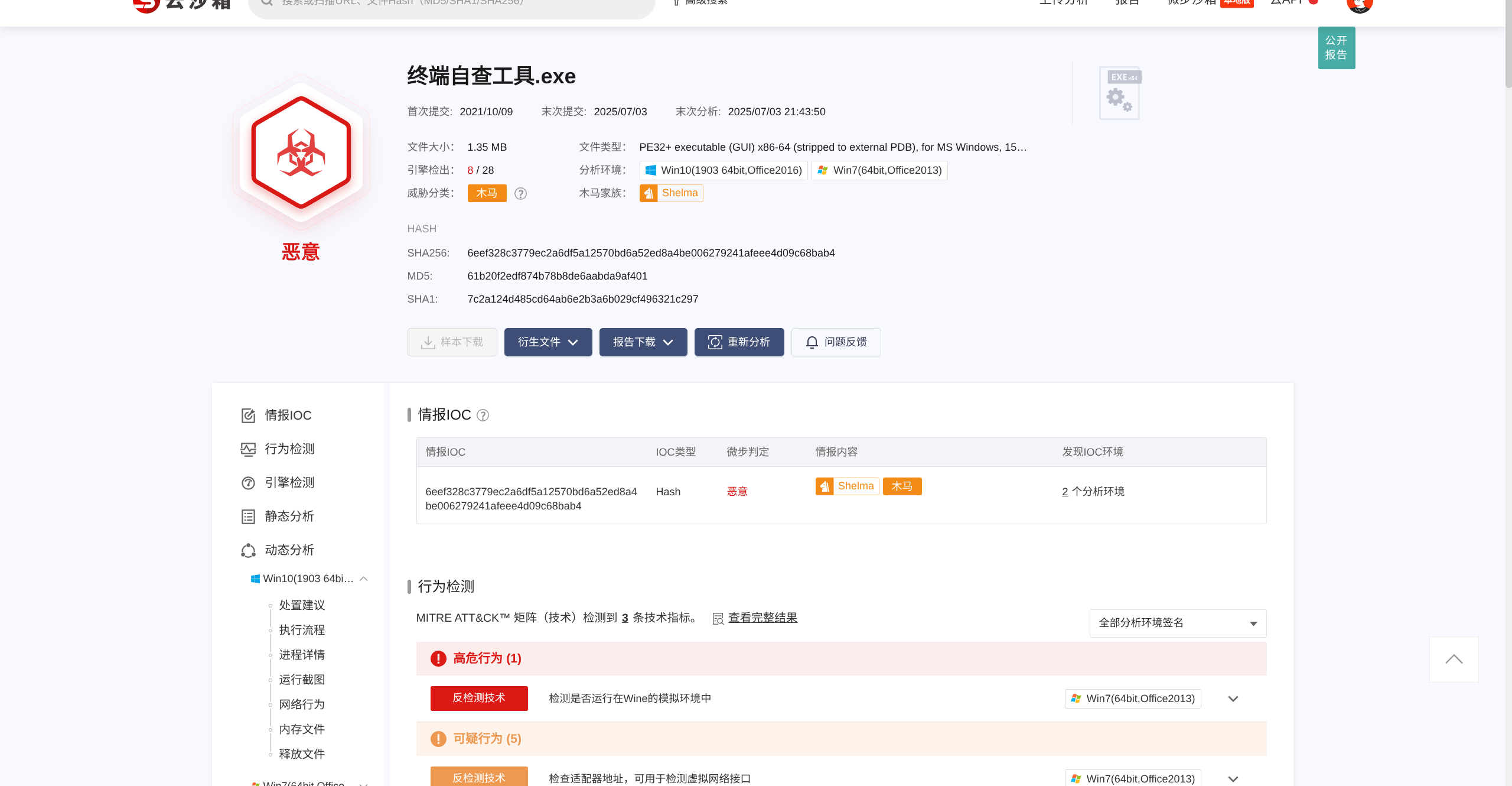The image size is (1512, 786).
Task: Click the green 公开报告 badge
Action: point(1336,48)
